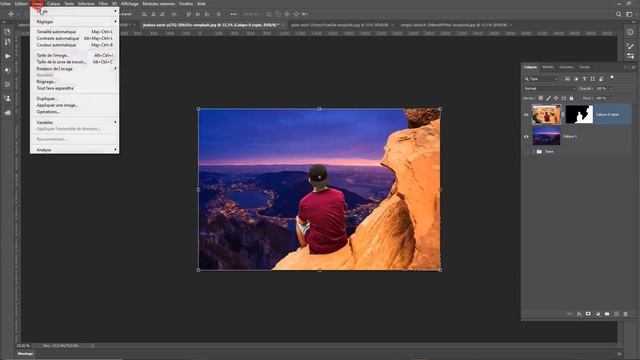This screenshot has height=360, width=640.
Task: Toggle lock transparent pixels
Action: coord(541,98)
